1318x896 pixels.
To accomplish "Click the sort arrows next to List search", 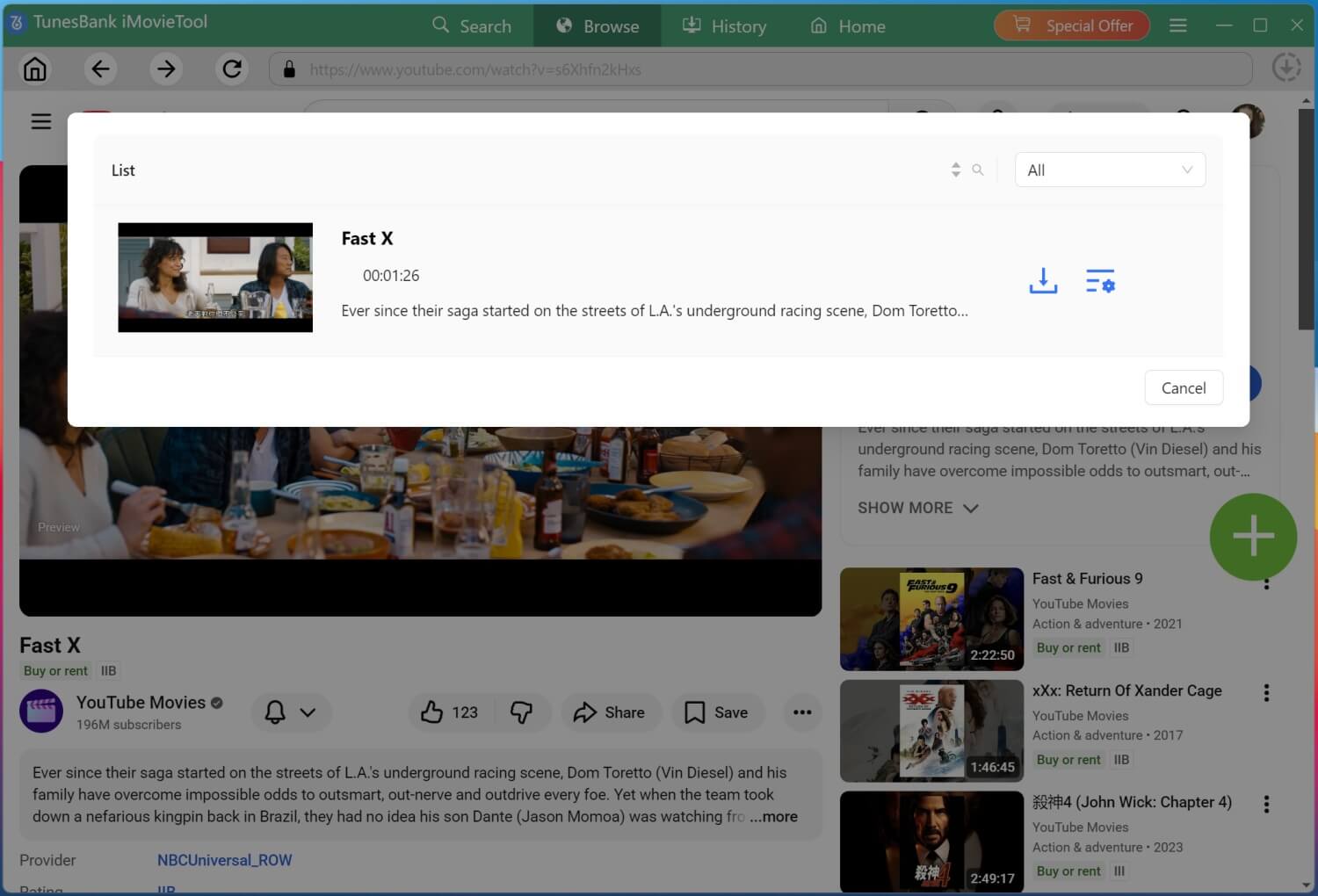I will (x=955, y=170).
